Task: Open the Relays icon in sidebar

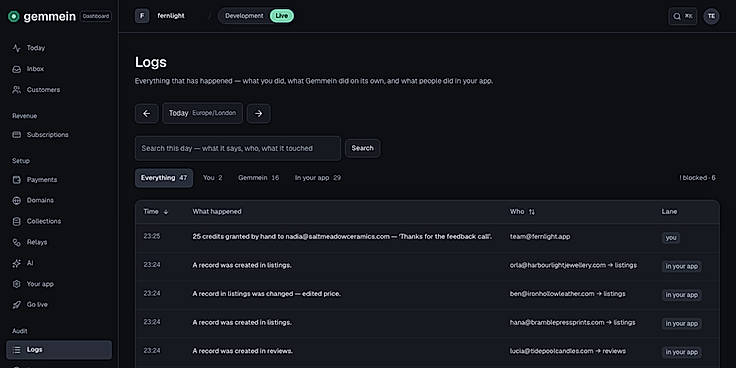Action: click(x=16, y=242)
